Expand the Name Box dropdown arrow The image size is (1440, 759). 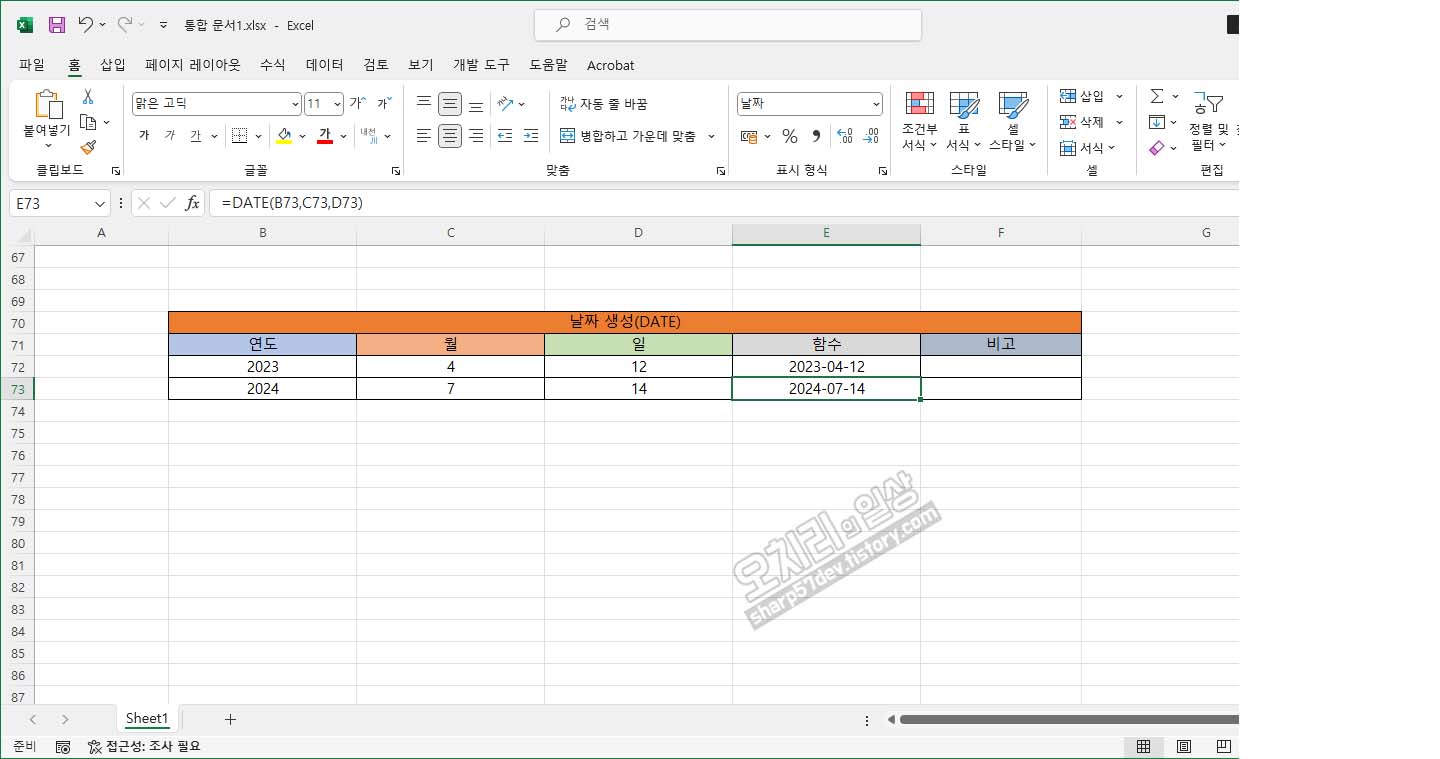pyautogui.click(x=99, y=203)
